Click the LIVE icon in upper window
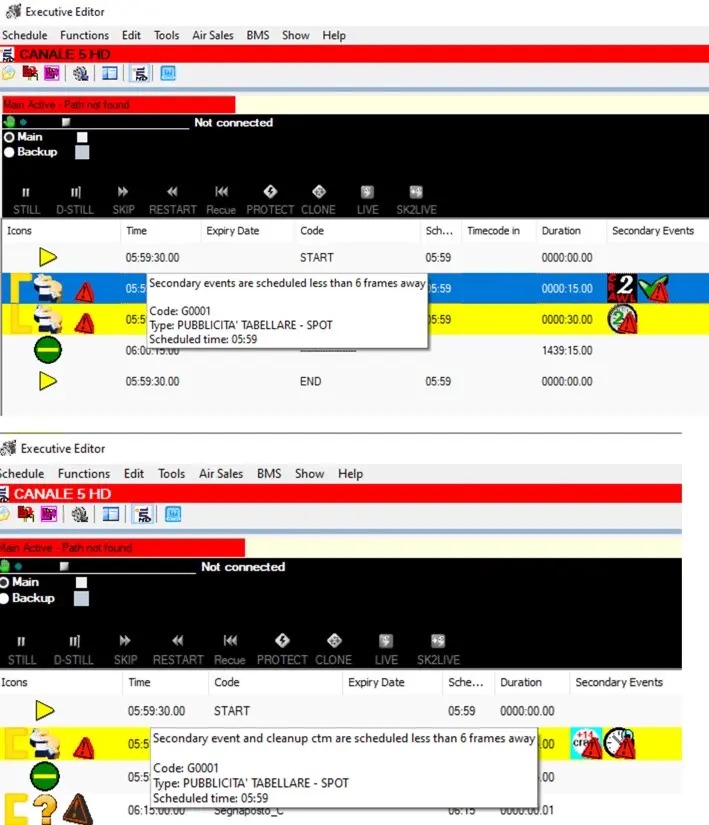Viewport: 709px width, 825px height. [x=368, y=192]
